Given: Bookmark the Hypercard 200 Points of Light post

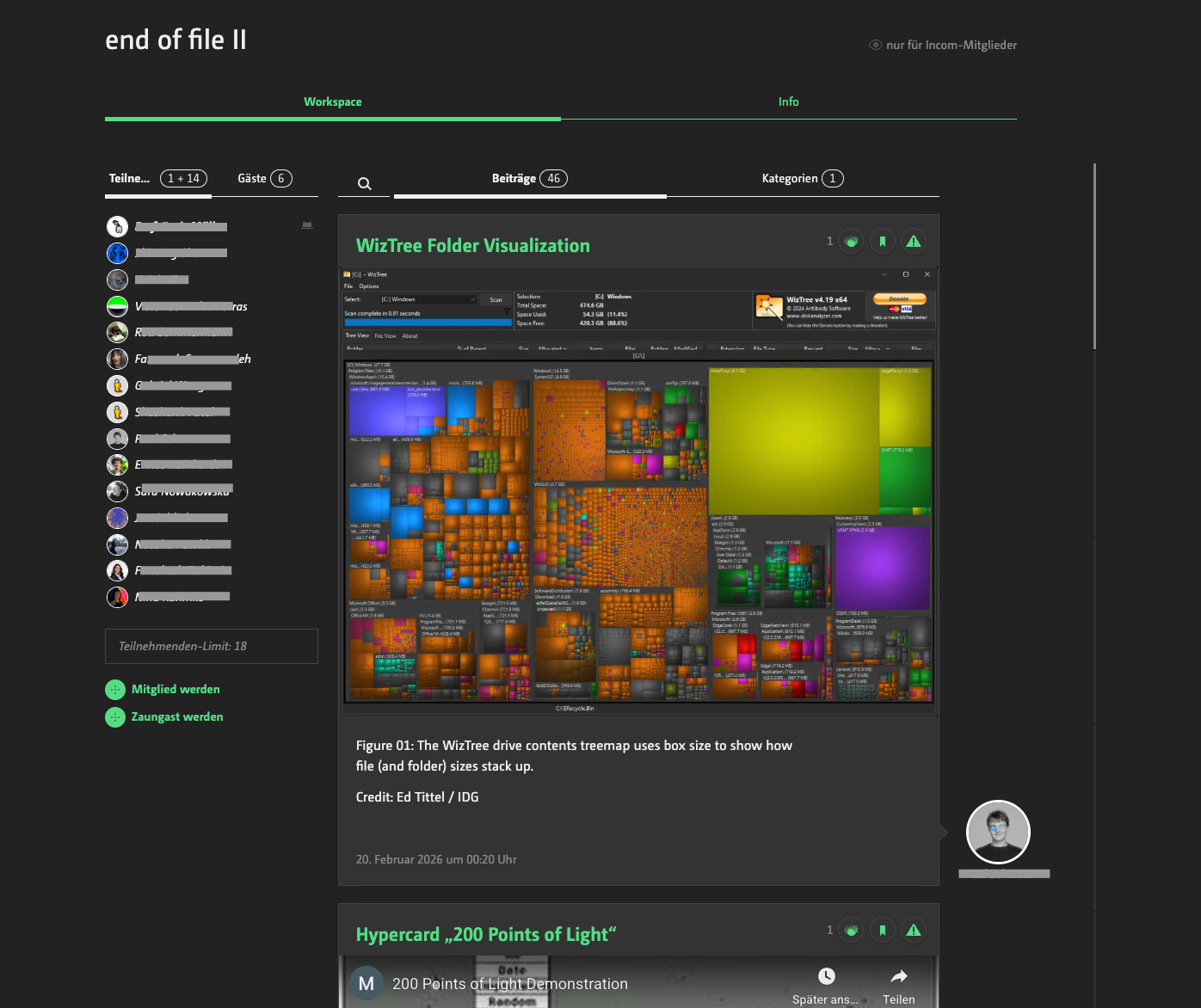Looking at the screenshot, I should point(883,930).
